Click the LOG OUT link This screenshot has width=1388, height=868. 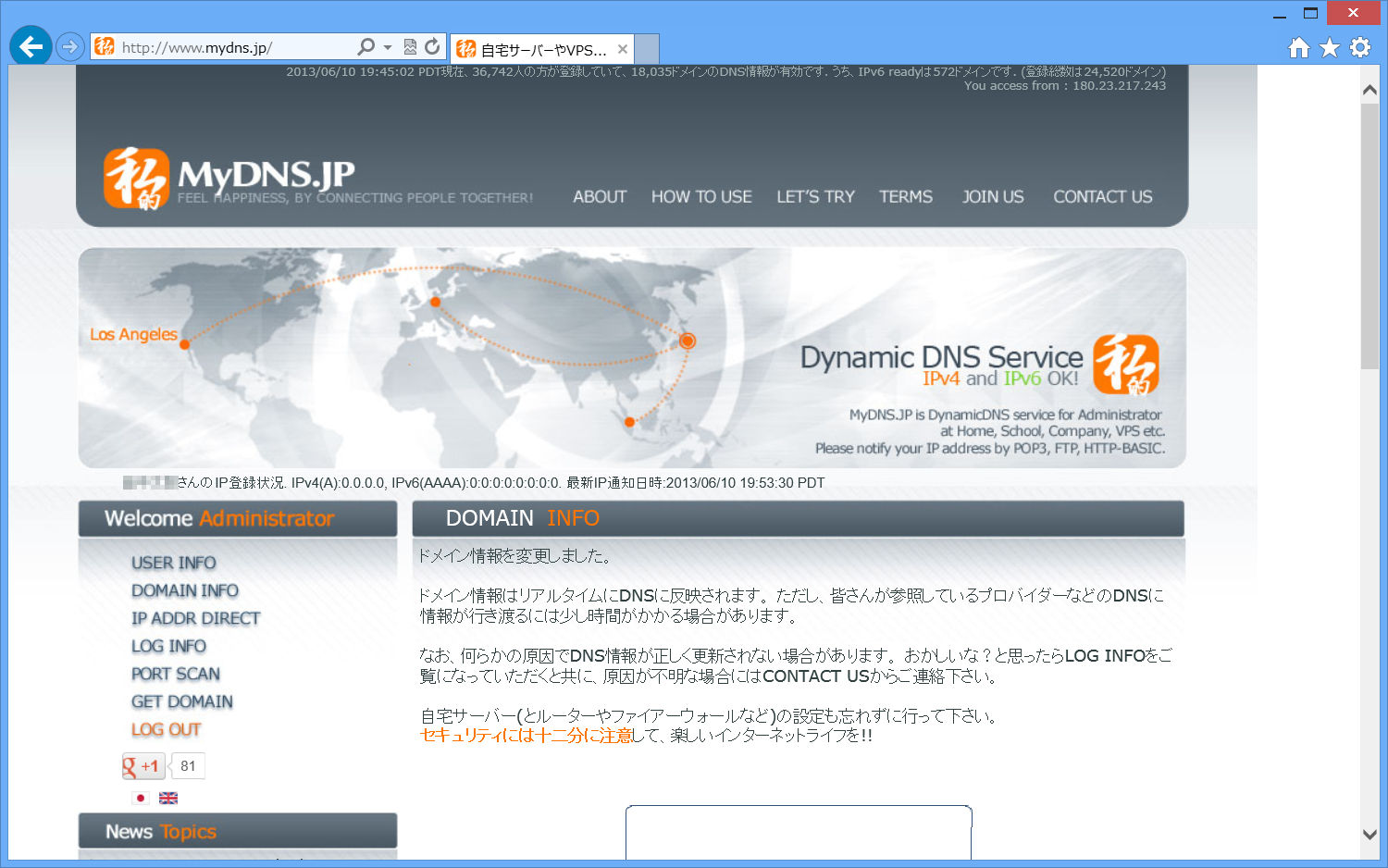(x=166, y=729)
